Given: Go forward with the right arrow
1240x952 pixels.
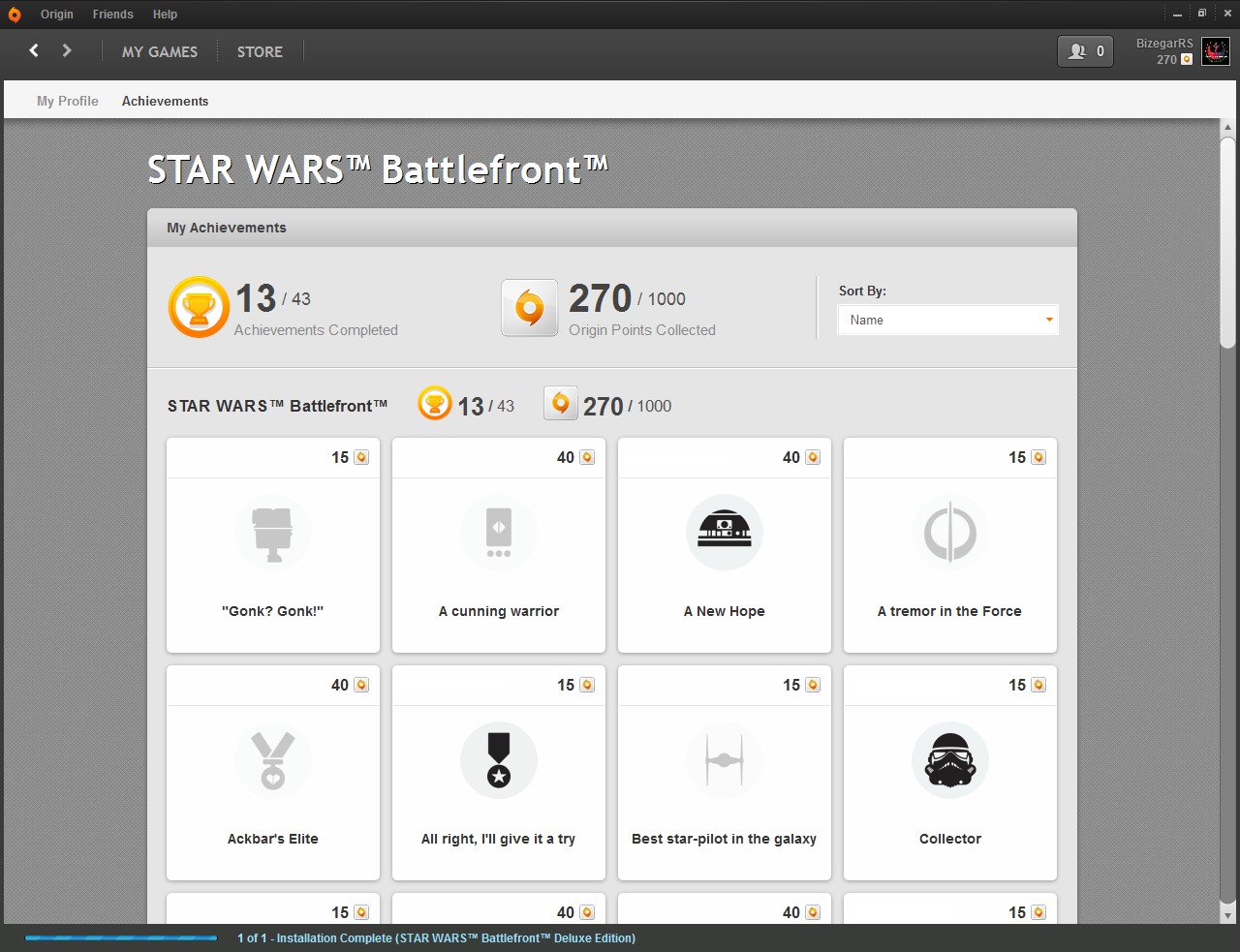Looking at the screenshot, I should (67, 50).
